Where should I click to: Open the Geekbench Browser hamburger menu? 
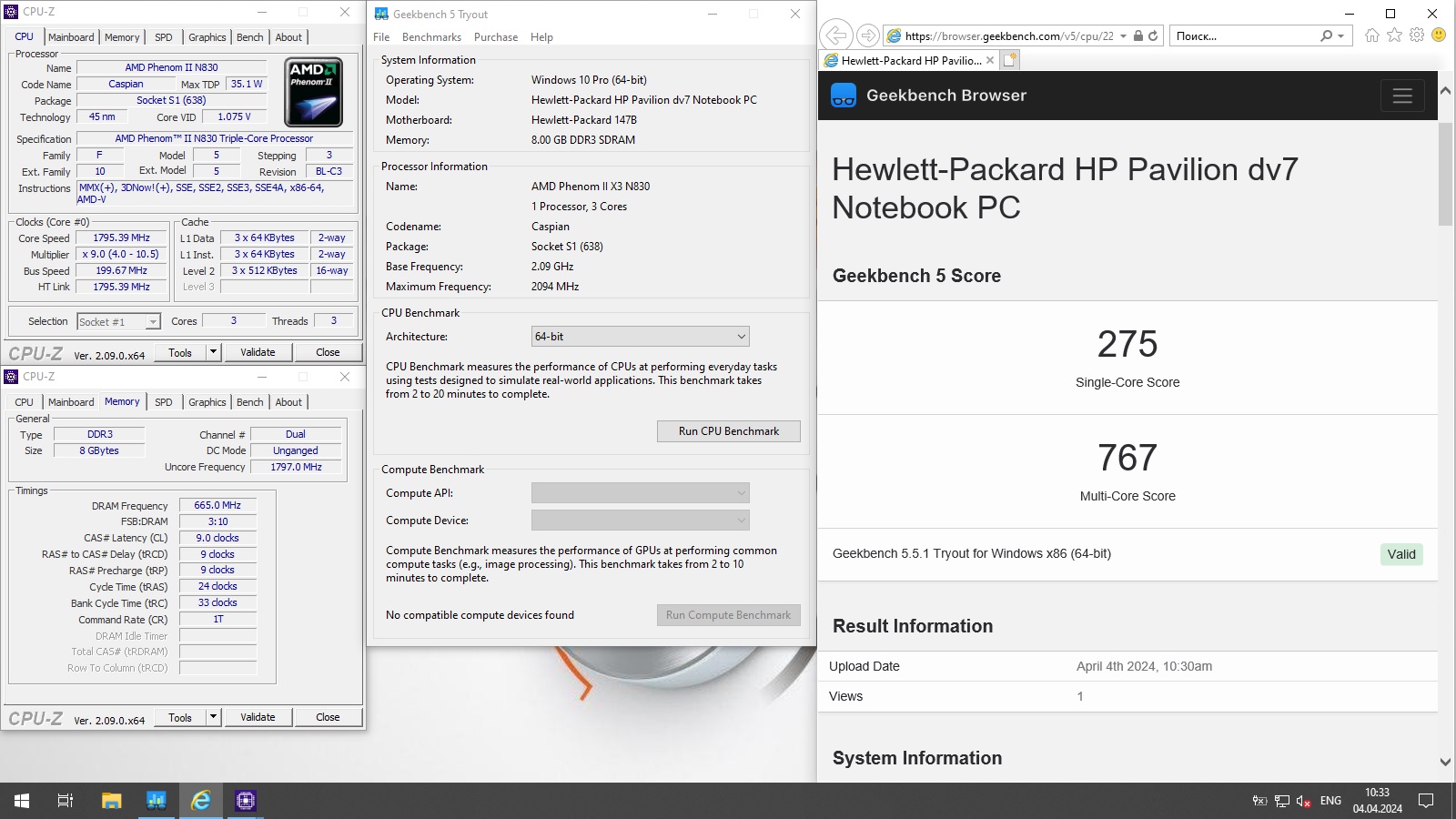point(1402,96)
